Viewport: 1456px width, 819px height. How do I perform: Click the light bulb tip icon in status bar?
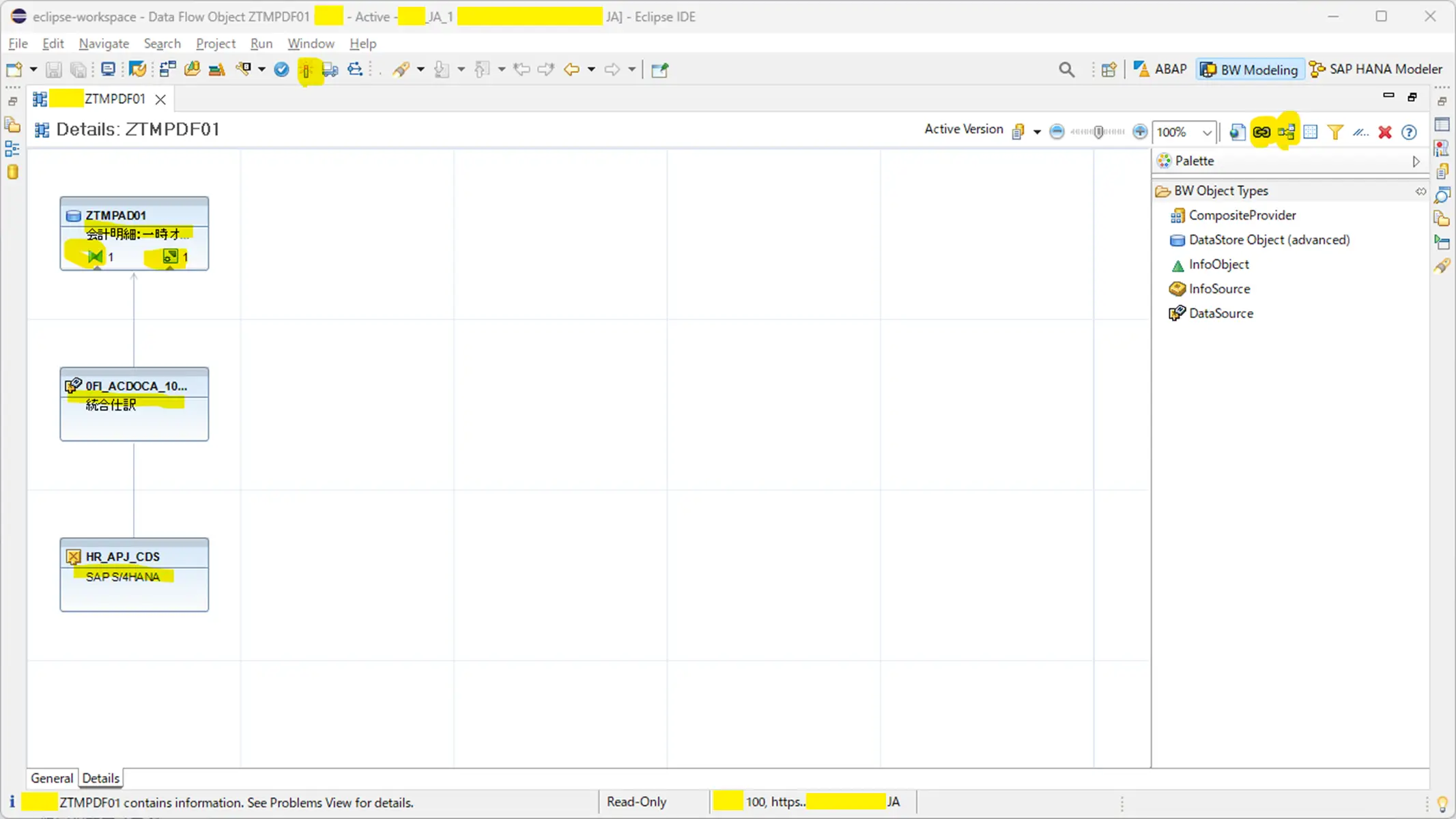pyautogui.click(x=1442, y=804)
